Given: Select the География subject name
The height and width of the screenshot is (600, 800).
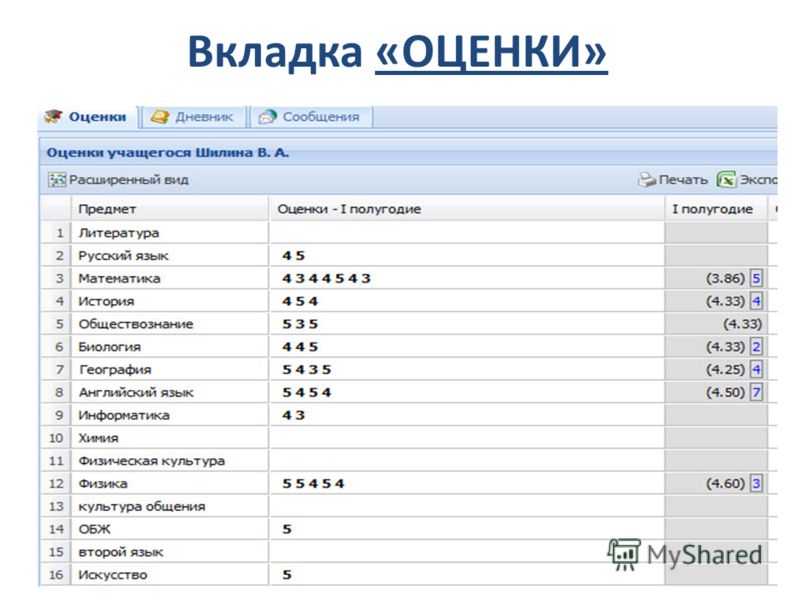Looking at the screenshot, I should [x=115, y=369].
